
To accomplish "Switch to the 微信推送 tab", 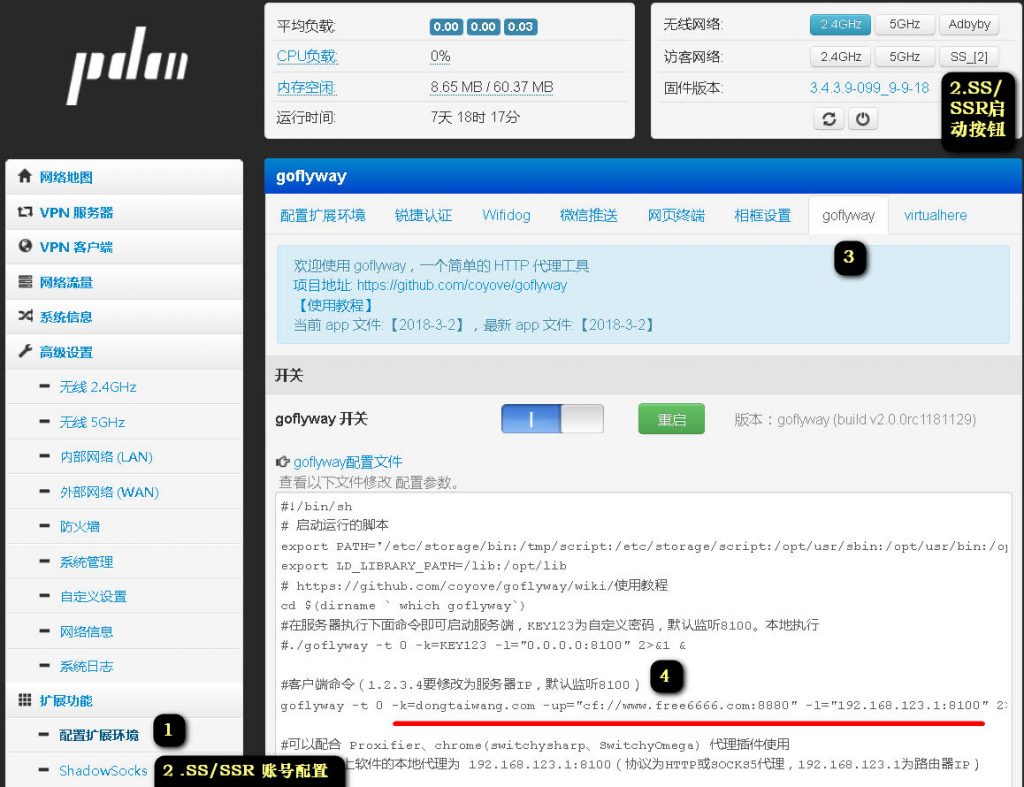I will pos(588,216).
